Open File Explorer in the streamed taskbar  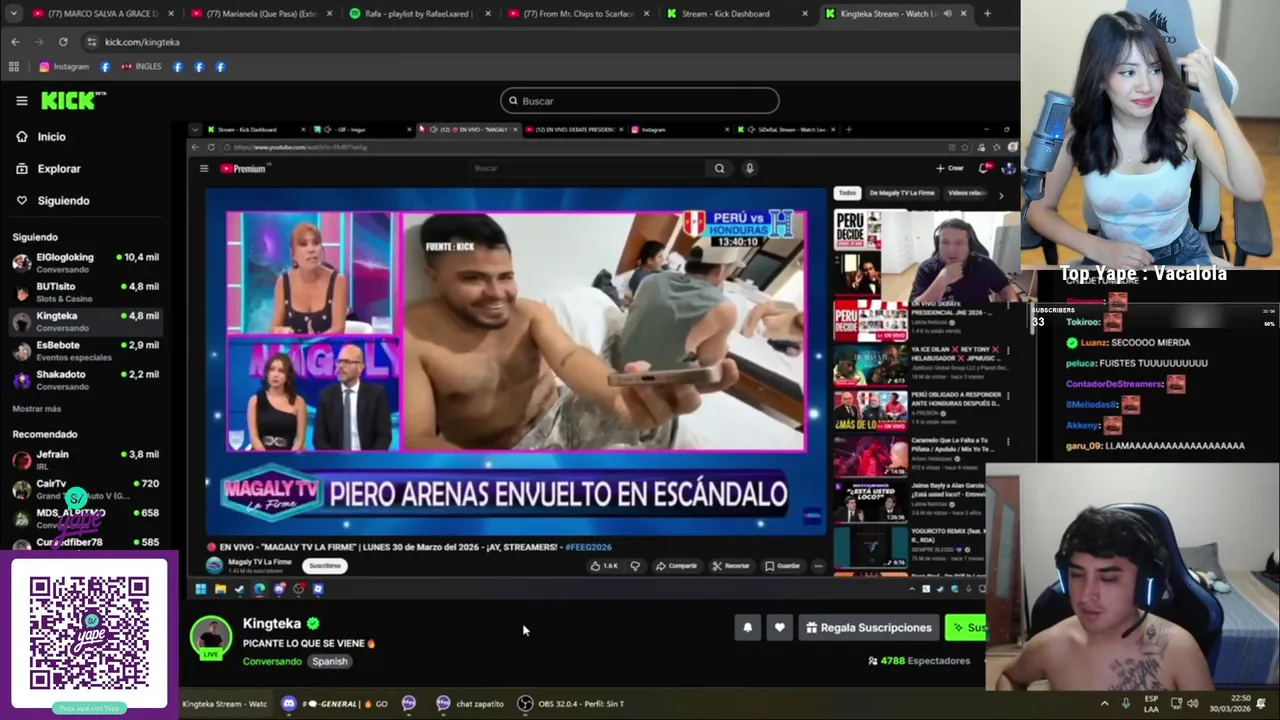[x=220, y=589]
